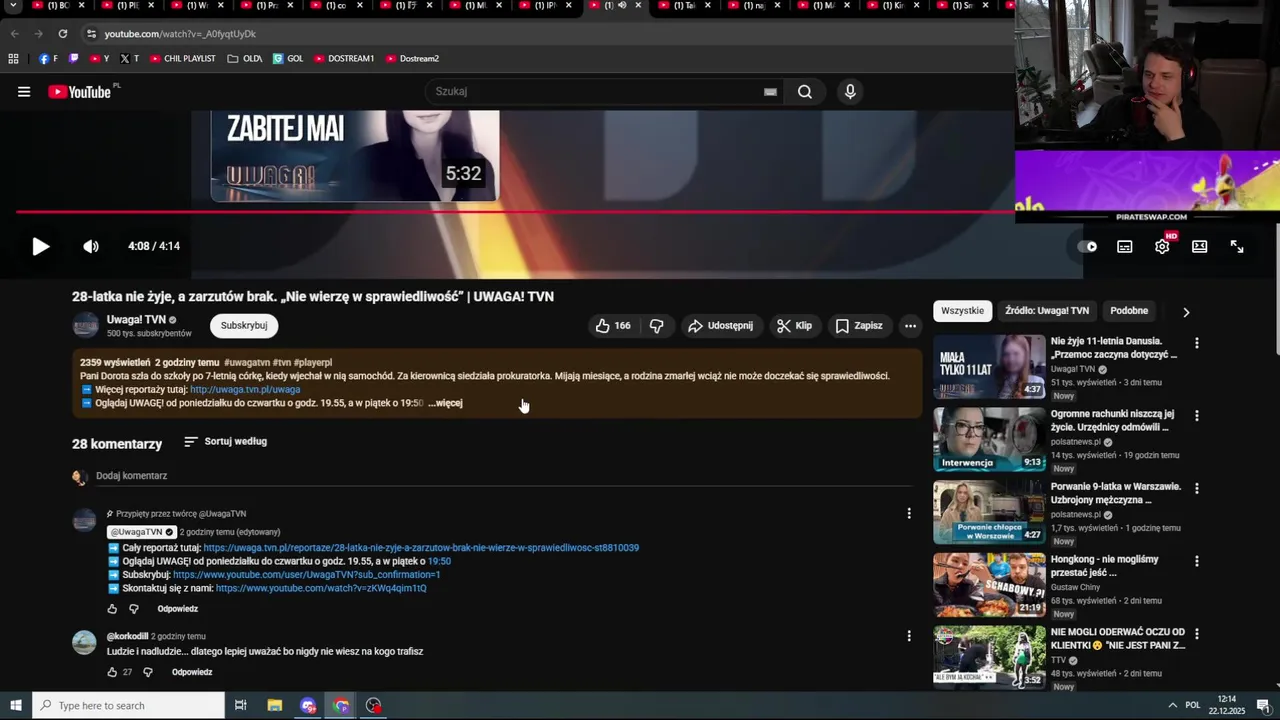Reply to pinned comment with Odpowiedz
The height and width of the screenshot is (720, 1280).
(x=178, y=609)
